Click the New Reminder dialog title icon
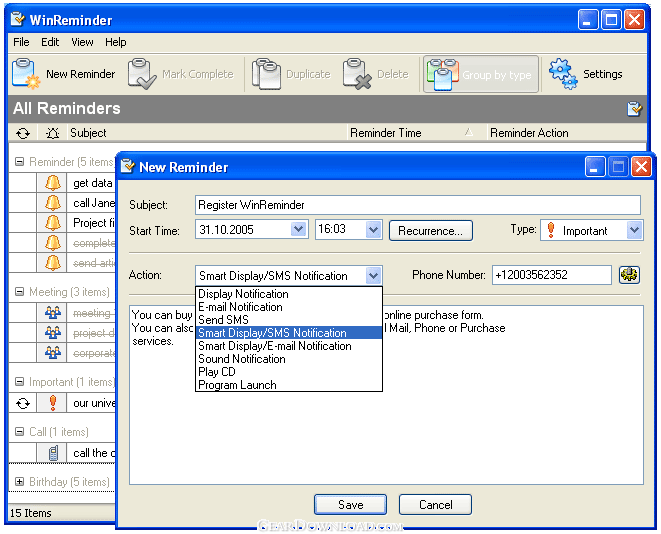 [x=127, y=166]
